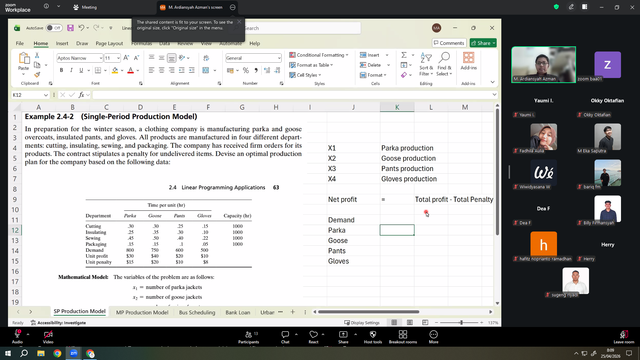Click the Comments button

449,43
